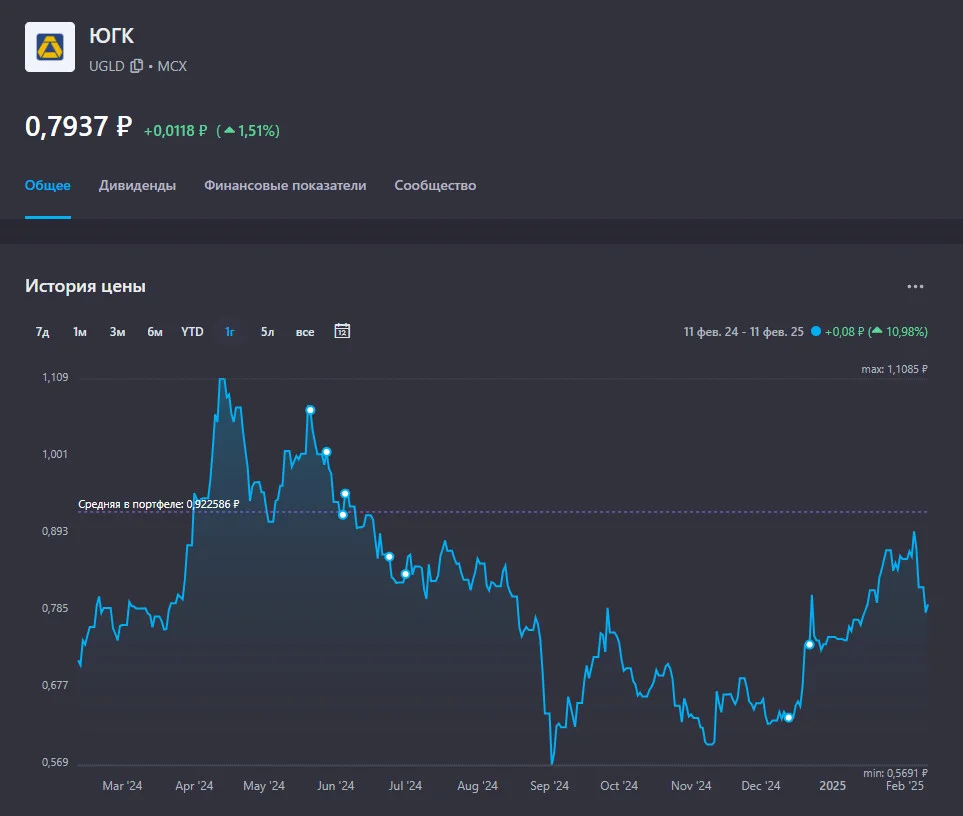Show the все full price history
Screen dimensions: 963x816
point(305,332)
